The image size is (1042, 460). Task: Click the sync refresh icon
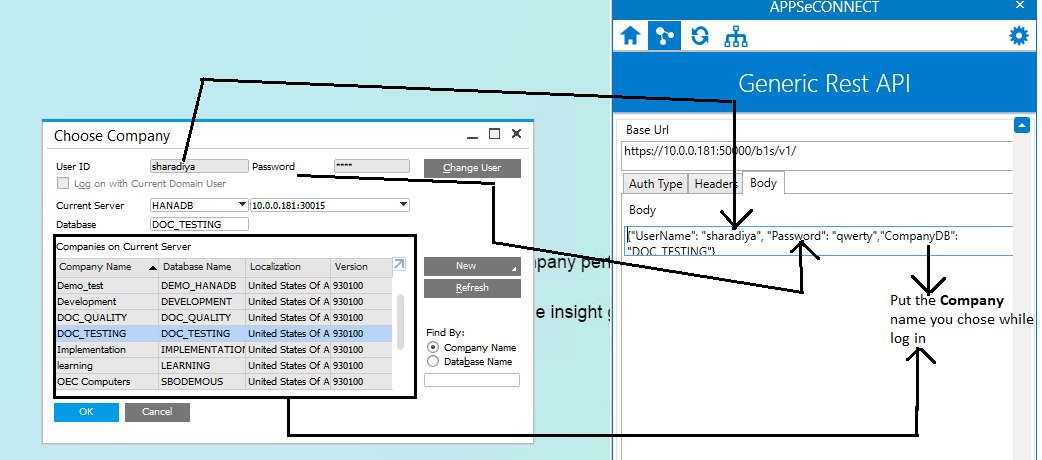pyautogui.click(x=700, y=36)
